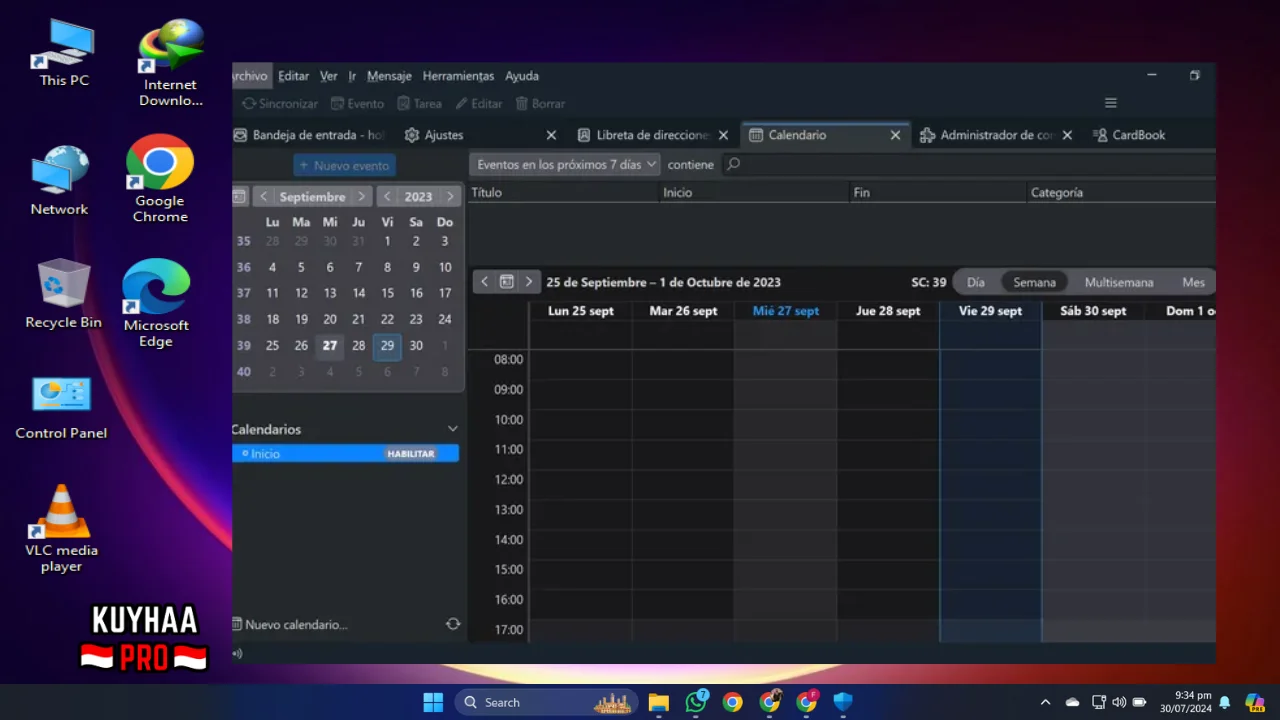Go to next year in mini calendar
The image size is (1280, 720).
450,197
